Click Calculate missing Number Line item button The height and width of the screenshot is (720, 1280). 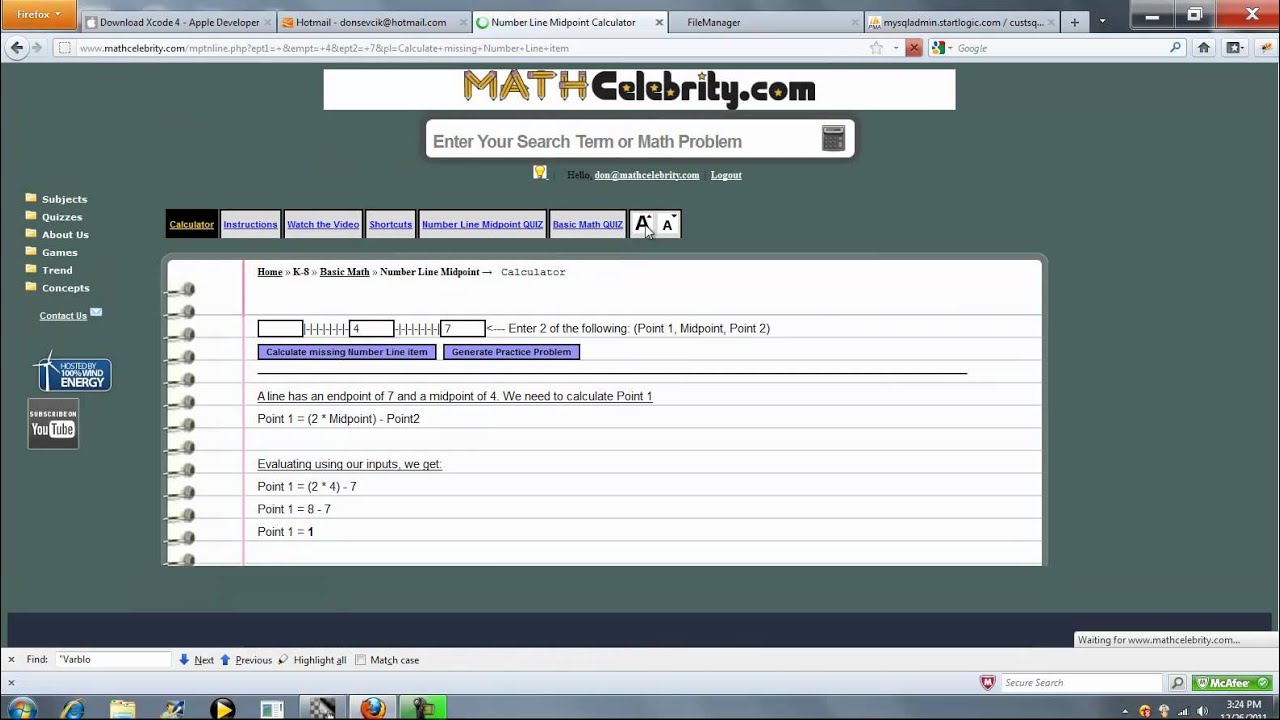pos(347,352)
